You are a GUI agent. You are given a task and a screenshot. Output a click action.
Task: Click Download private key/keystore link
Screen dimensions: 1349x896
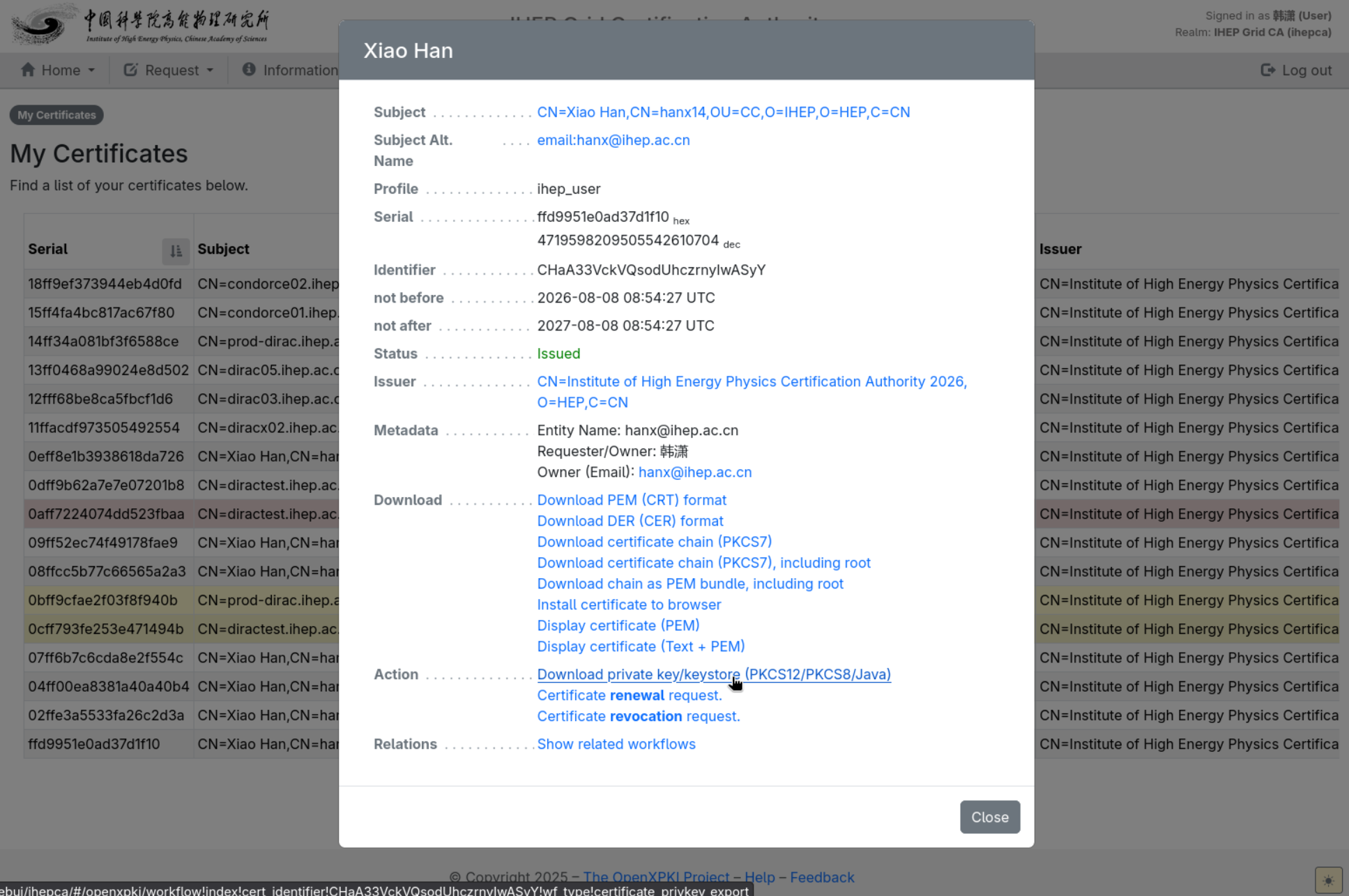[x=713, y=674]
